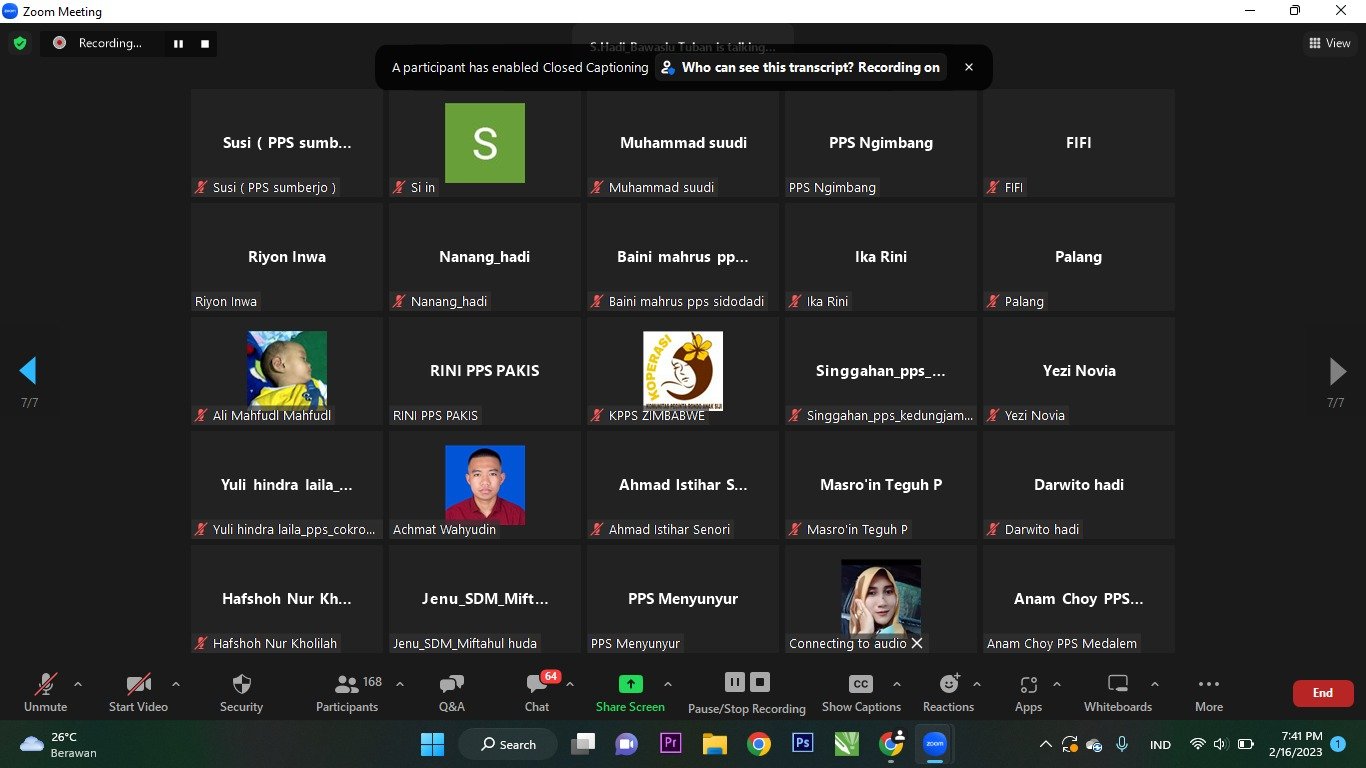1366x768 pixels.
Task: Open the Chat panel
Action: (537, 693)
